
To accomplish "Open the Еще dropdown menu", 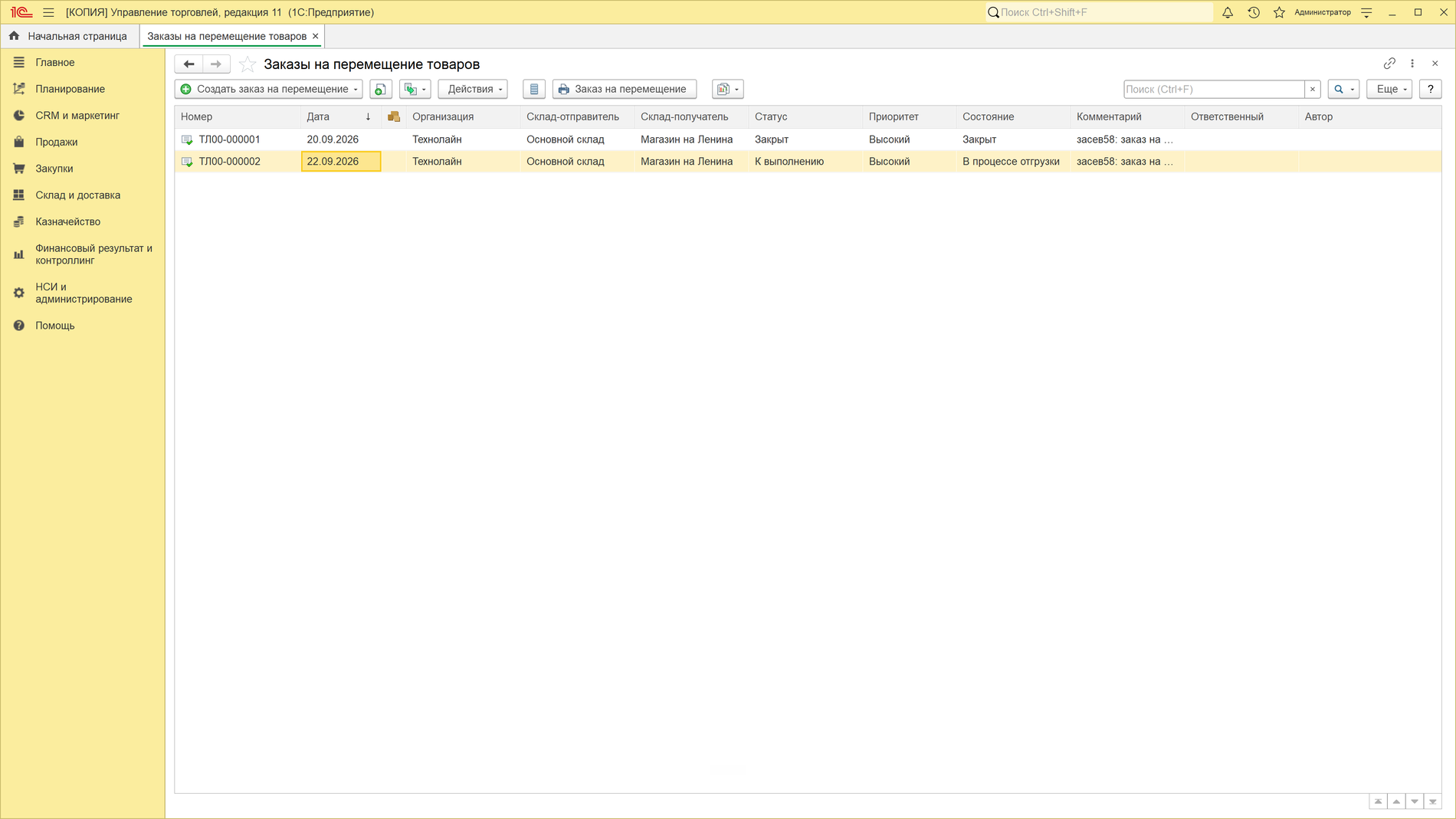I will pos(1389,90).
